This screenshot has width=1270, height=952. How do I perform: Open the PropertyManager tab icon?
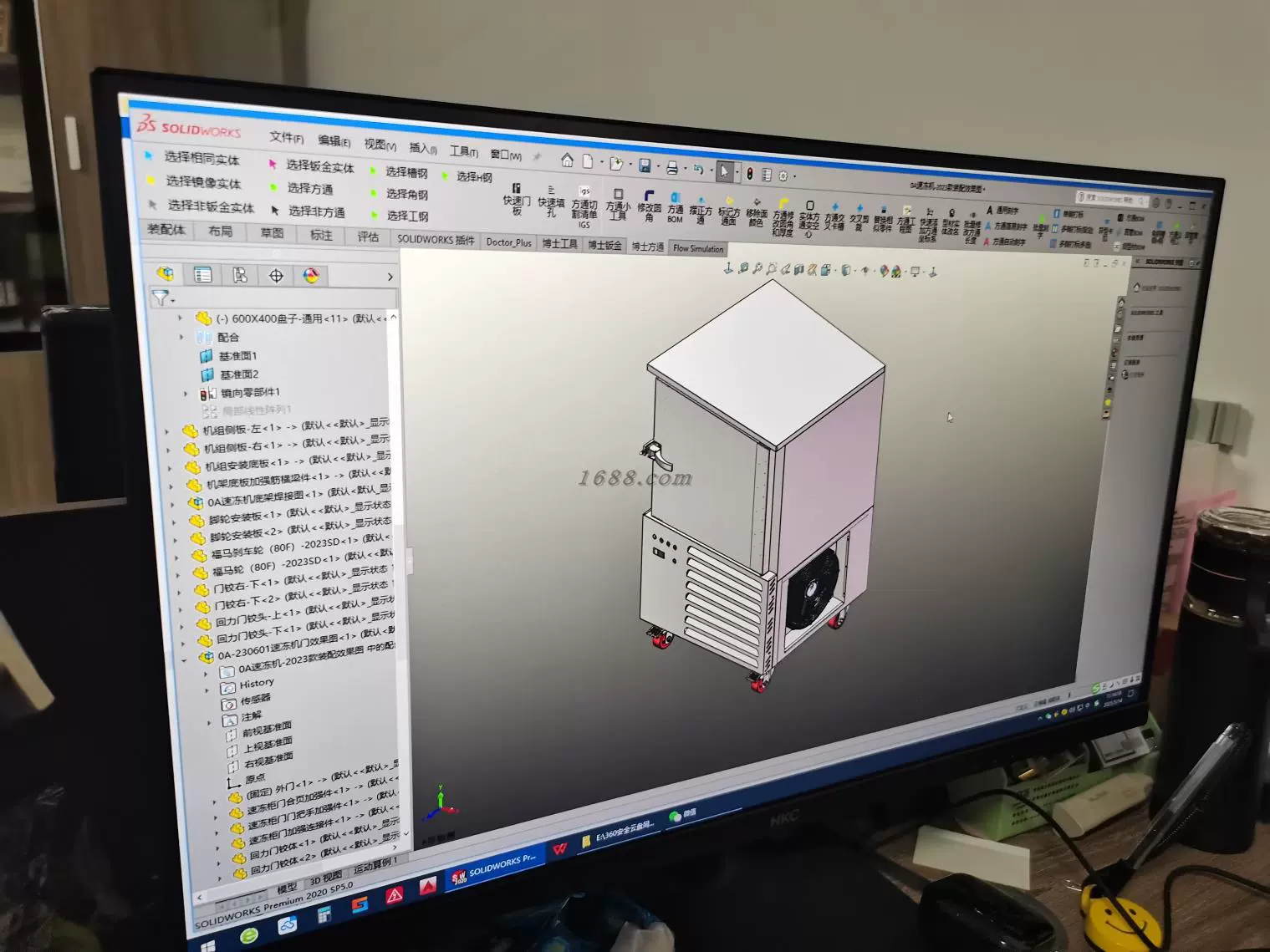click(x=202, y=274)
